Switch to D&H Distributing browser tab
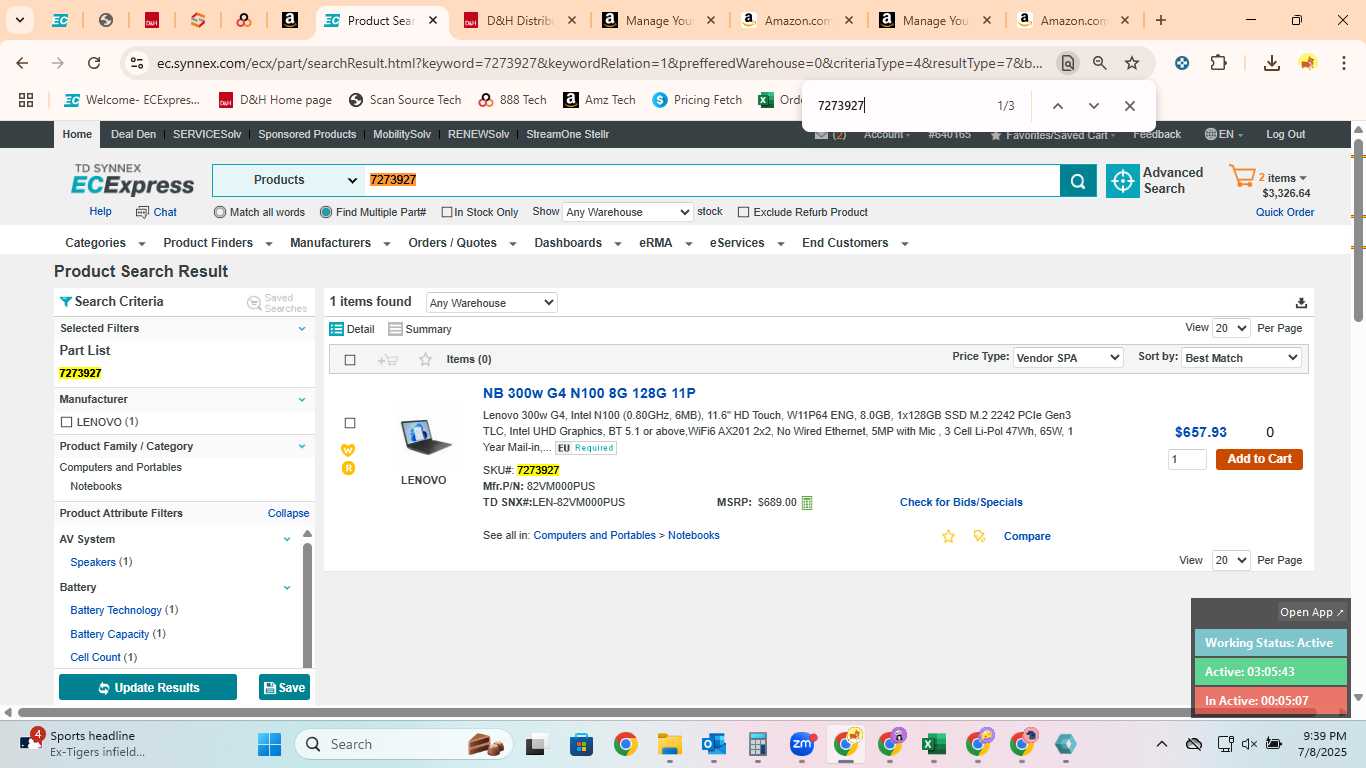The height and width of the screenshot is (768, 1366). 519,20
